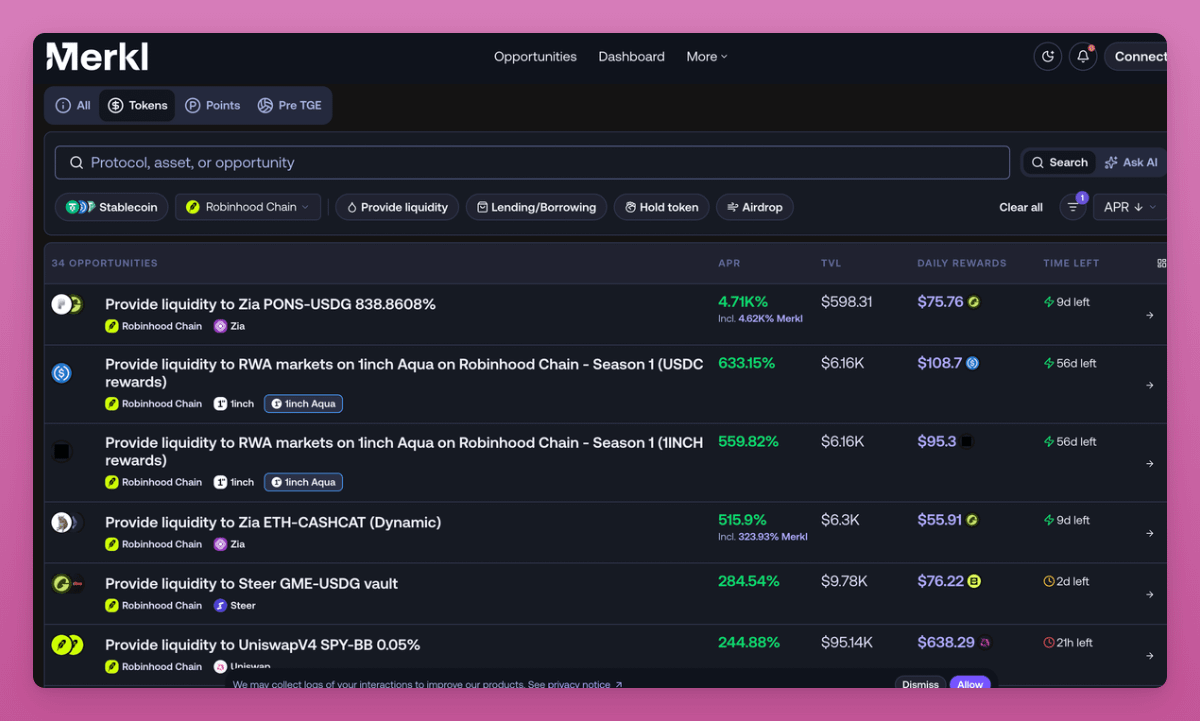1200x721 pixels.
Task: Toggle the Hold token filter
Action: [x=662, y=207]
